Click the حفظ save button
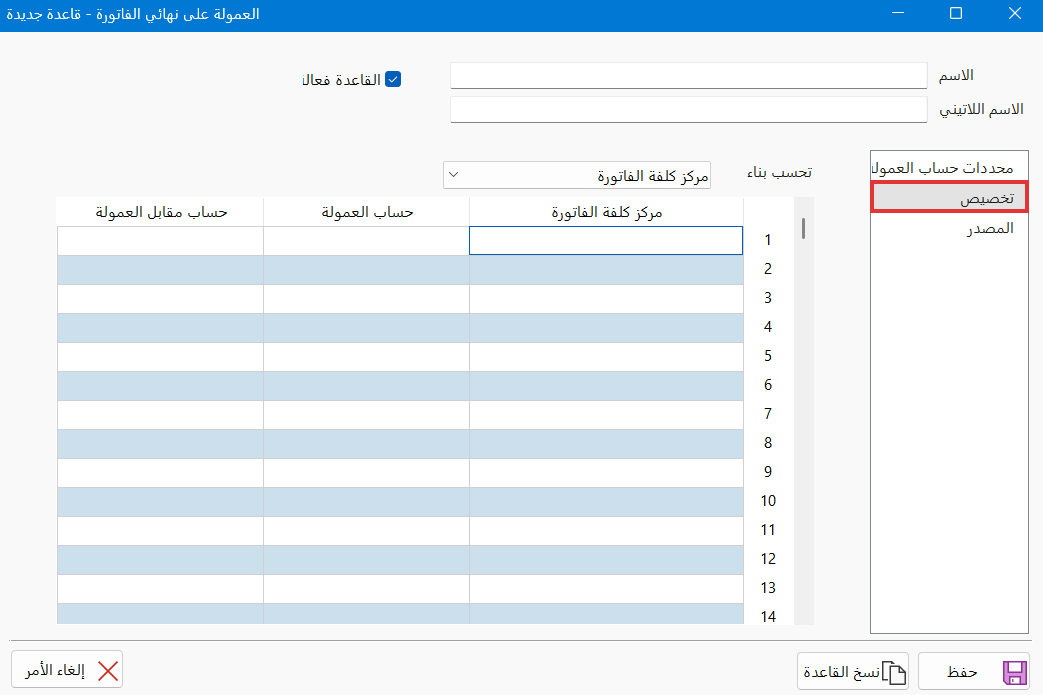Viewport: 1043px width, 695px height. point(974,672)
